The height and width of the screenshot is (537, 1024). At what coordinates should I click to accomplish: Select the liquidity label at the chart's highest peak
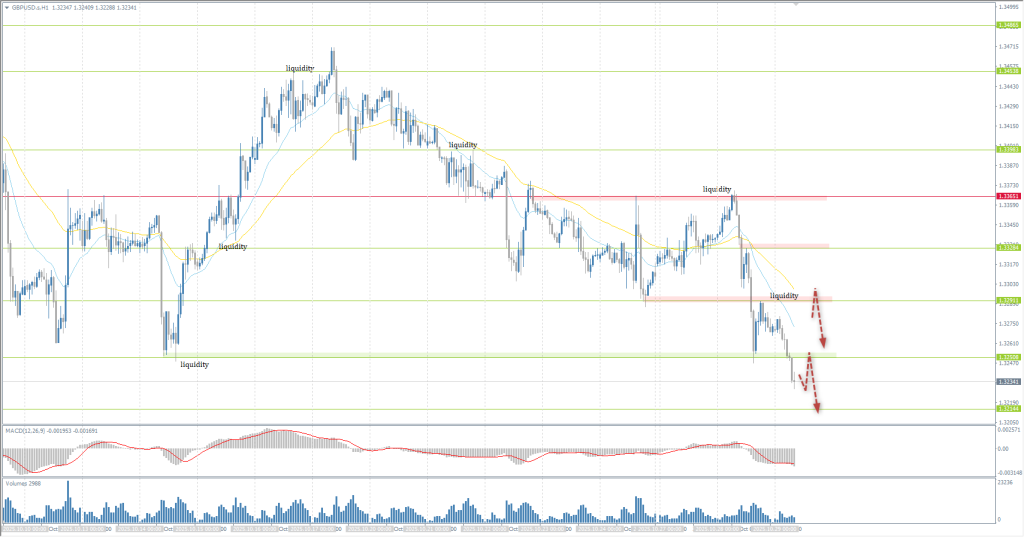click(300, 68)
